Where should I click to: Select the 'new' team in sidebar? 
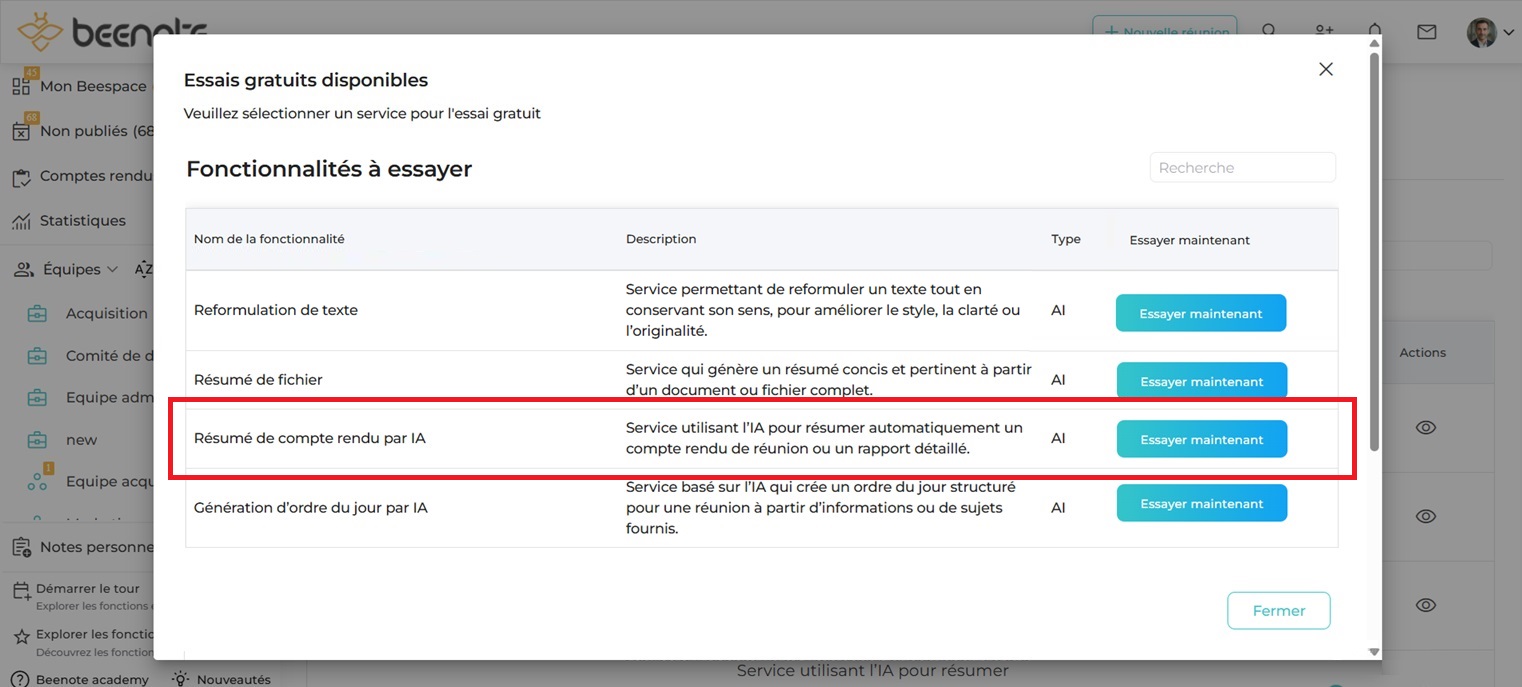[81, 440]
